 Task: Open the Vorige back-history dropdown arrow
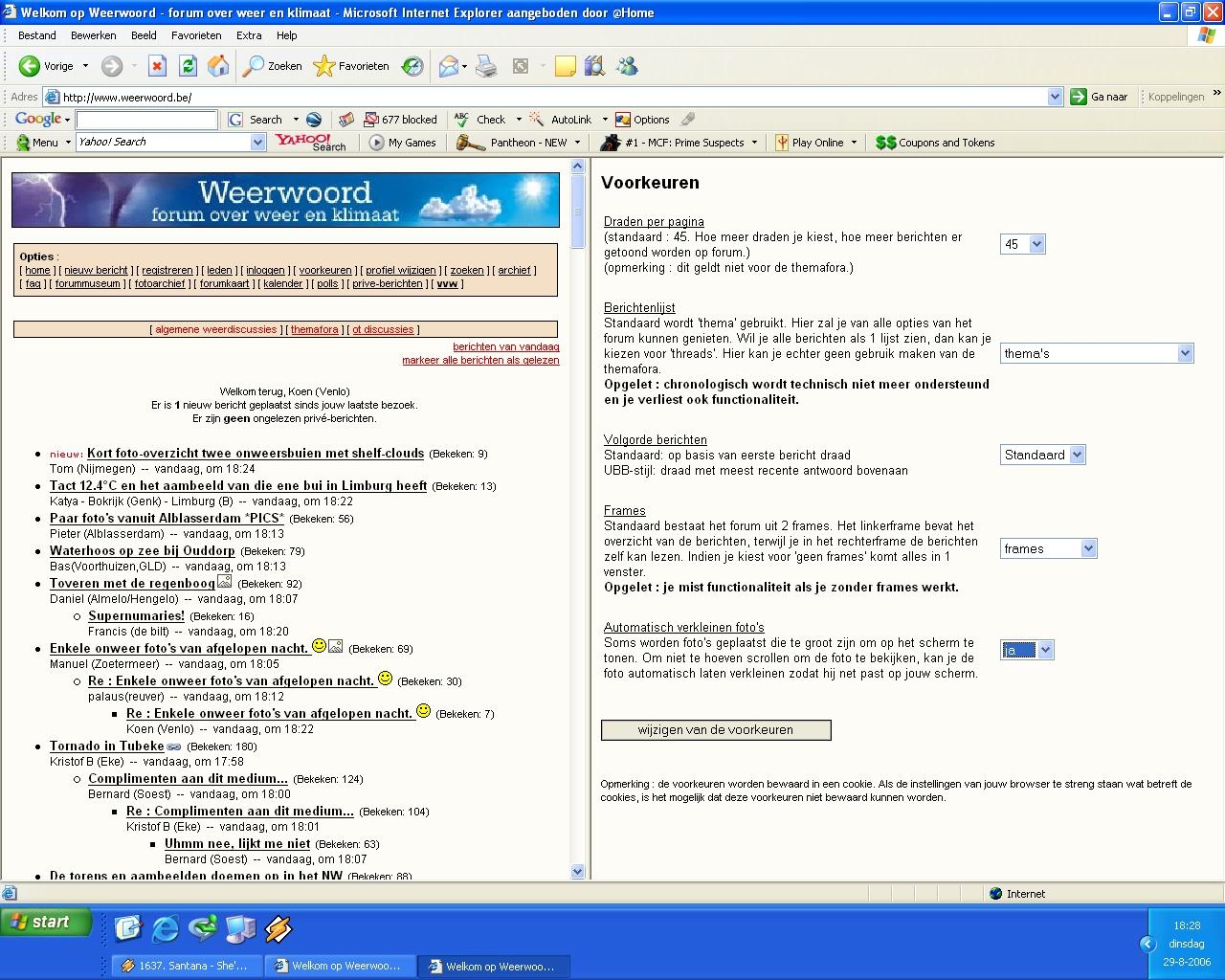click(x=85, y=66)
